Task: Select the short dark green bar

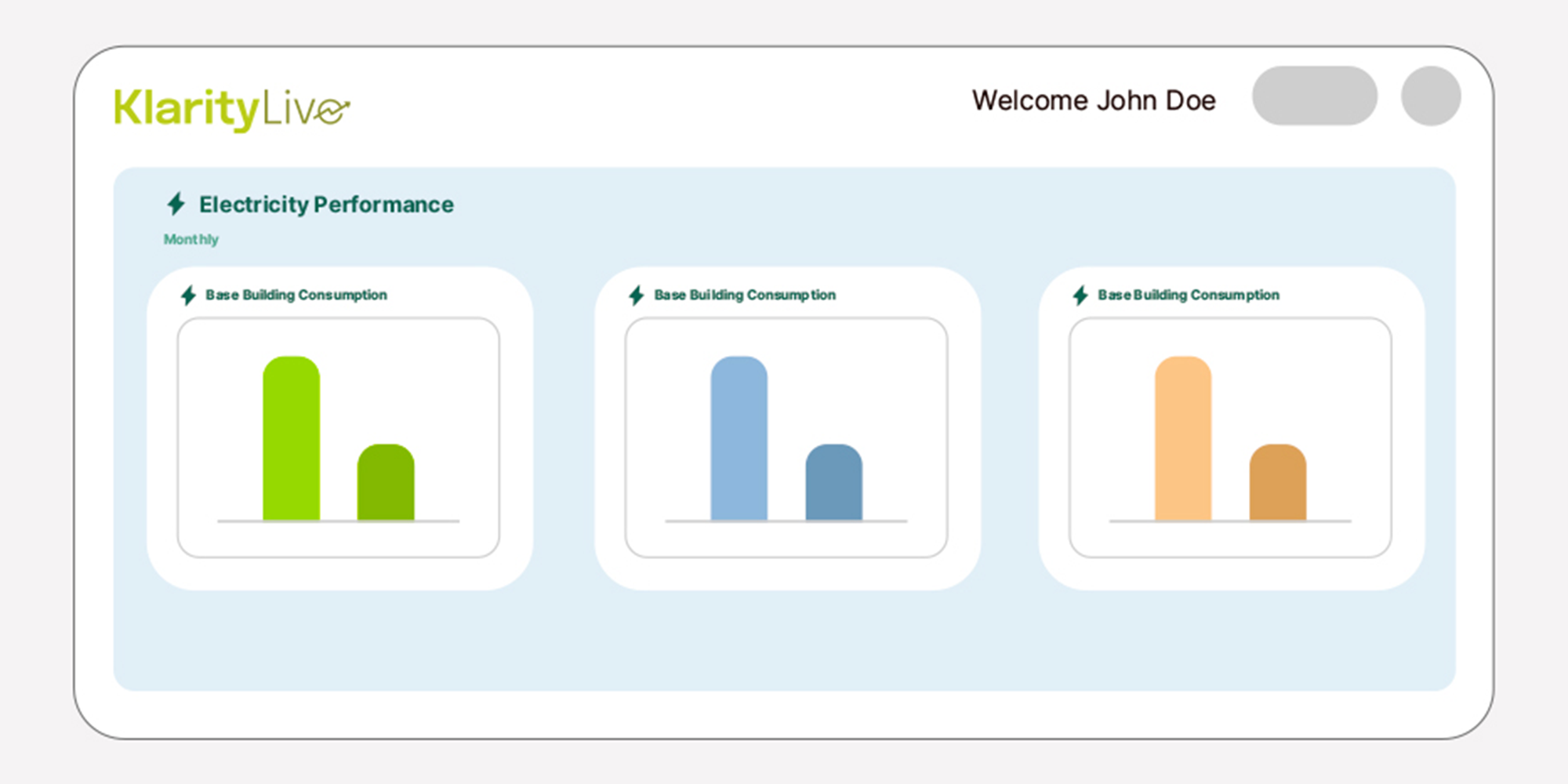Action: (386, 482)
